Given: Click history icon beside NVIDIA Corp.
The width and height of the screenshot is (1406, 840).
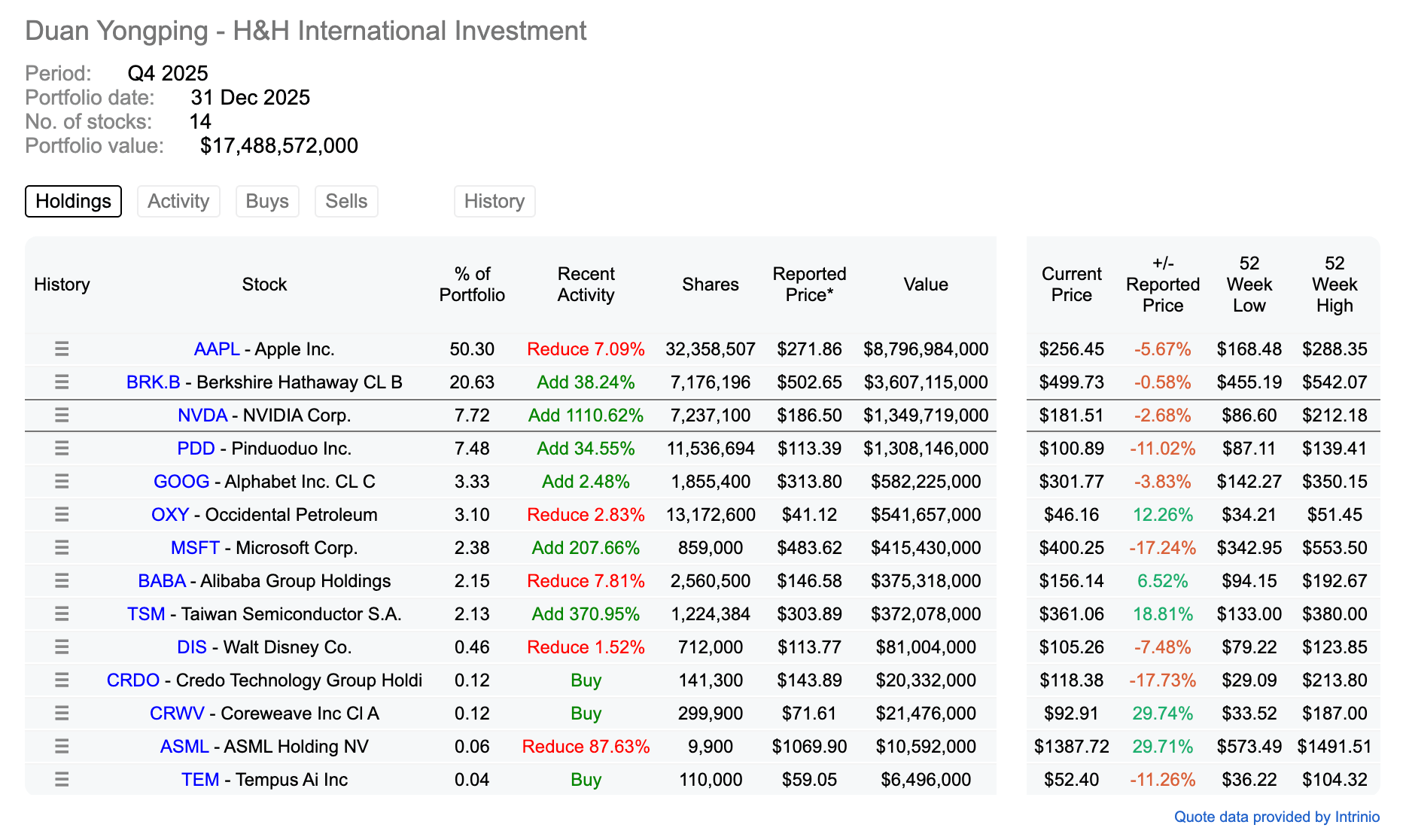Looking at the screenshot, I should coord(62,415).
